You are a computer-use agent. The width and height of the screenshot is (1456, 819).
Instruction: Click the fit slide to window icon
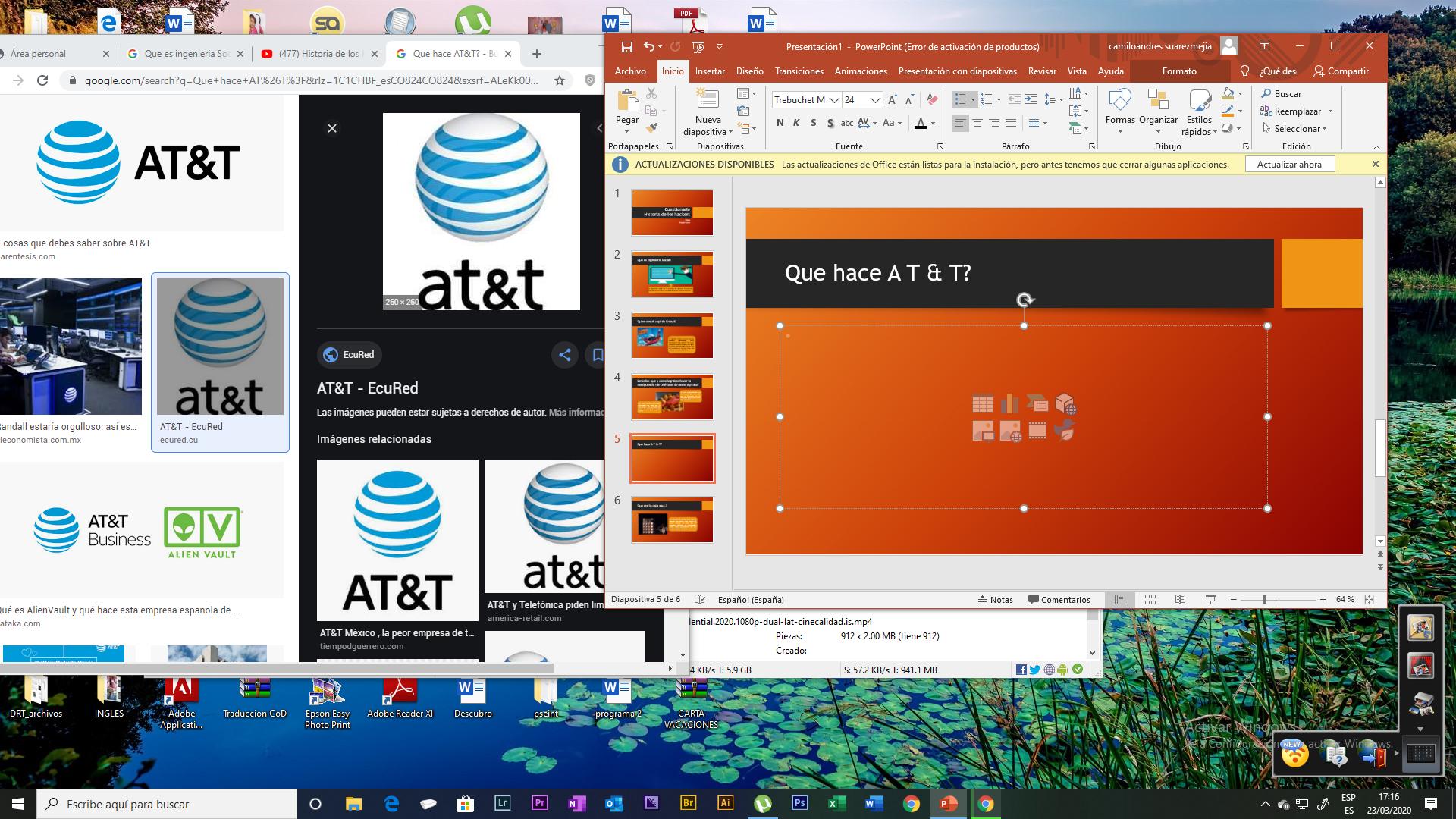click(1369, 599)
